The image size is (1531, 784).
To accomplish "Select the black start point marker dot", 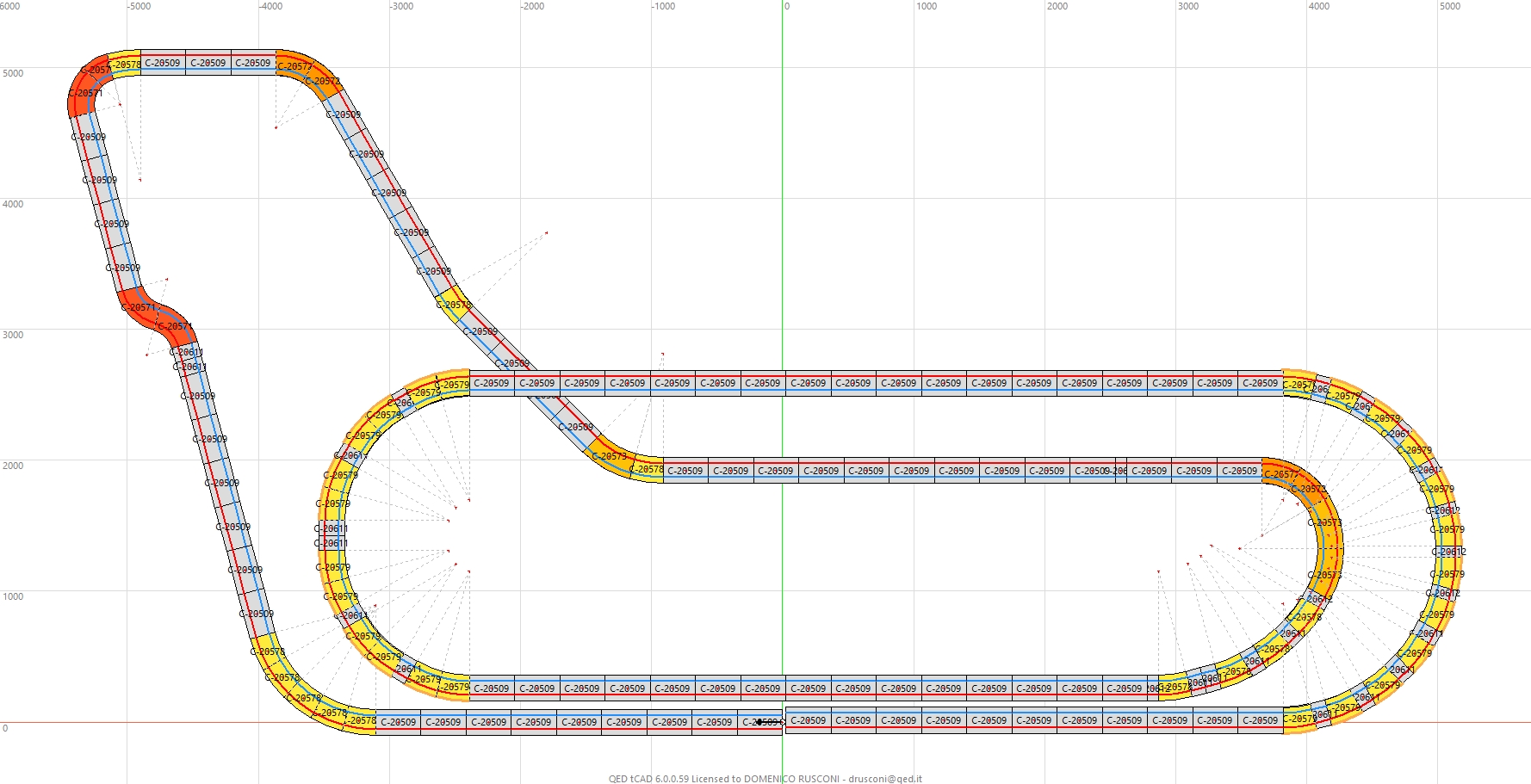I will coord(759,722).
